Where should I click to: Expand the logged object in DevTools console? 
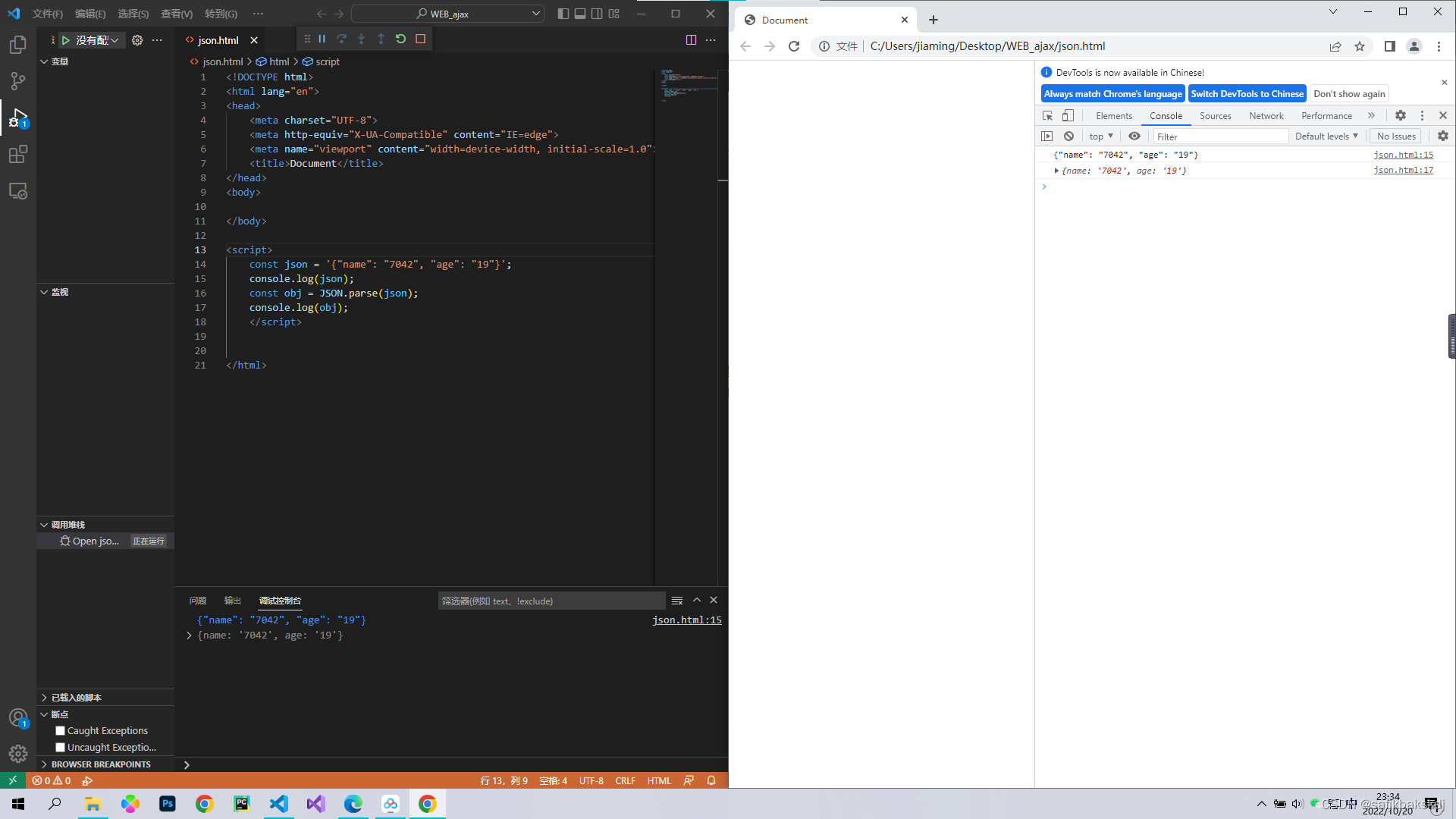pyautogui.click(x=1056, y=171)
